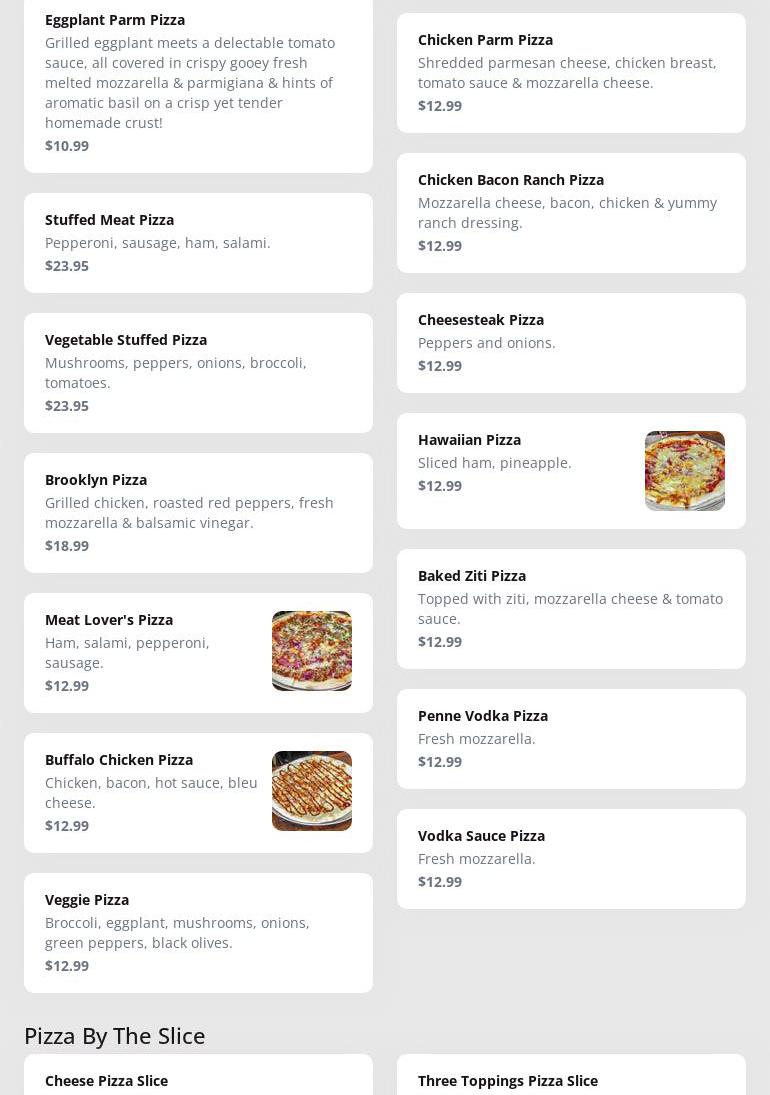This screenshot has width=770, height=1095.
Task: Open the Baked Ziti Pizza item
Action: point(571,609)
